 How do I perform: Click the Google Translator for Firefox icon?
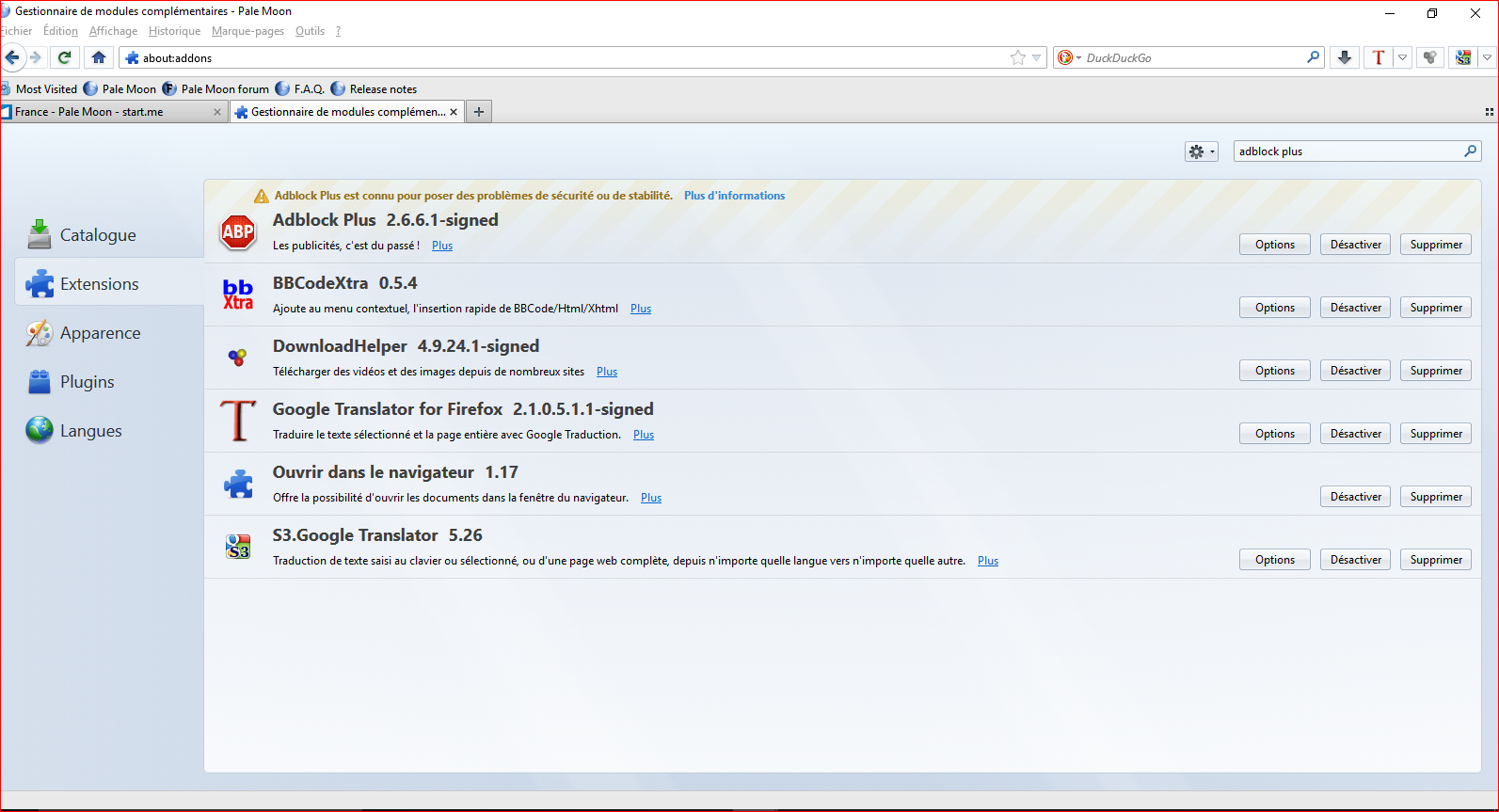point(238,421)
